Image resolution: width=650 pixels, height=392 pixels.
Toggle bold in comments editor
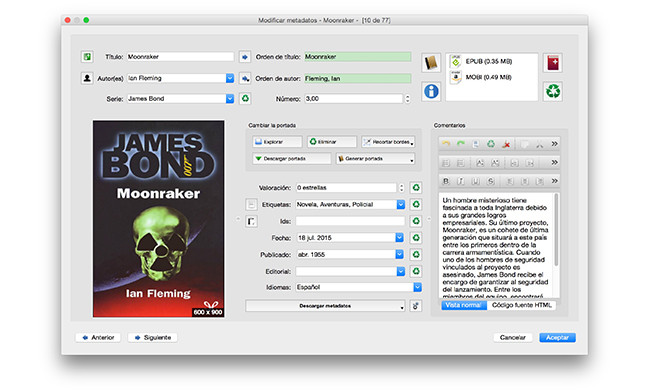point(446,181)
